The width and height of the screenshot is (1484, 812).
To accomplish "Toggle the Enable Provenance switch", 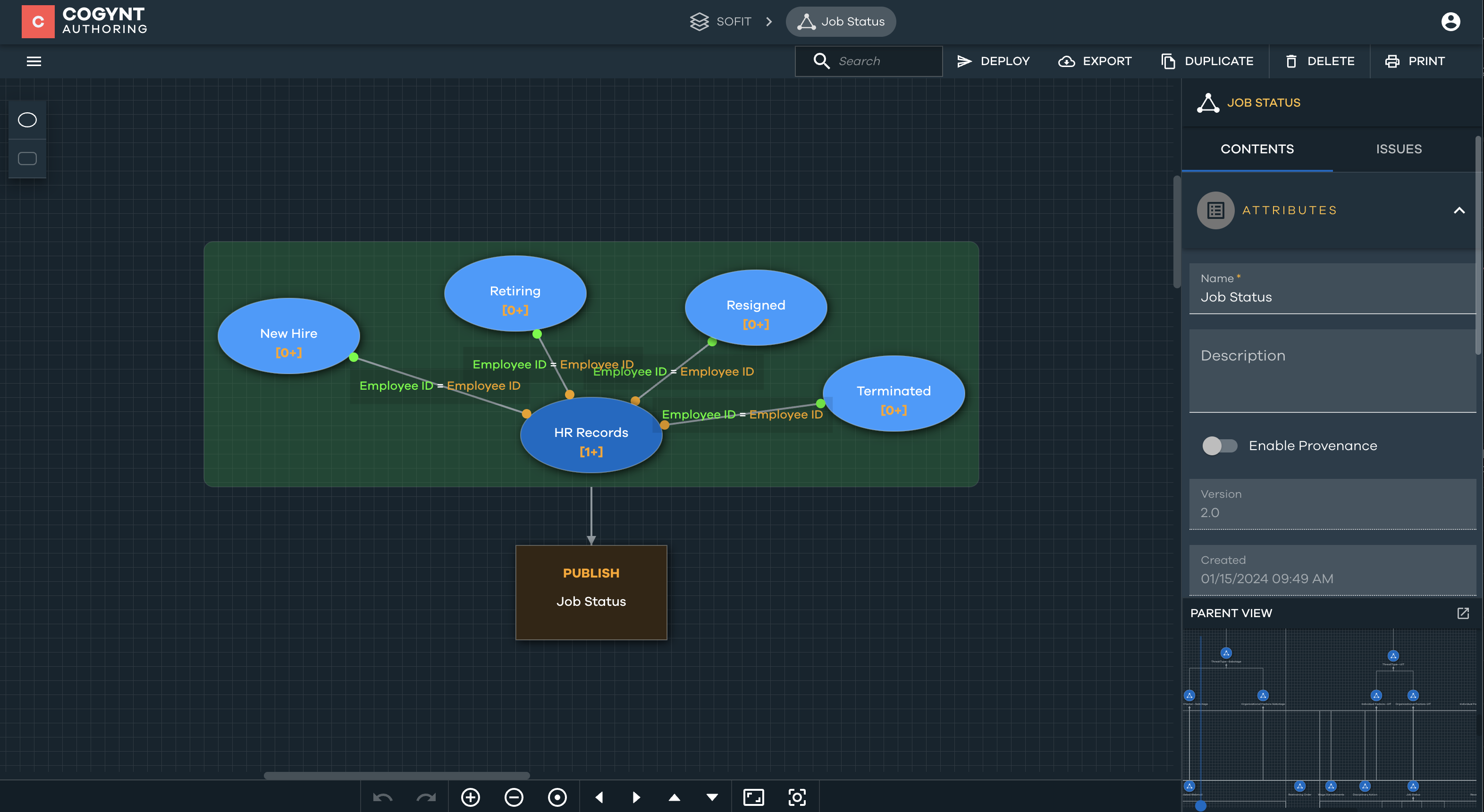I will 1219,446.
